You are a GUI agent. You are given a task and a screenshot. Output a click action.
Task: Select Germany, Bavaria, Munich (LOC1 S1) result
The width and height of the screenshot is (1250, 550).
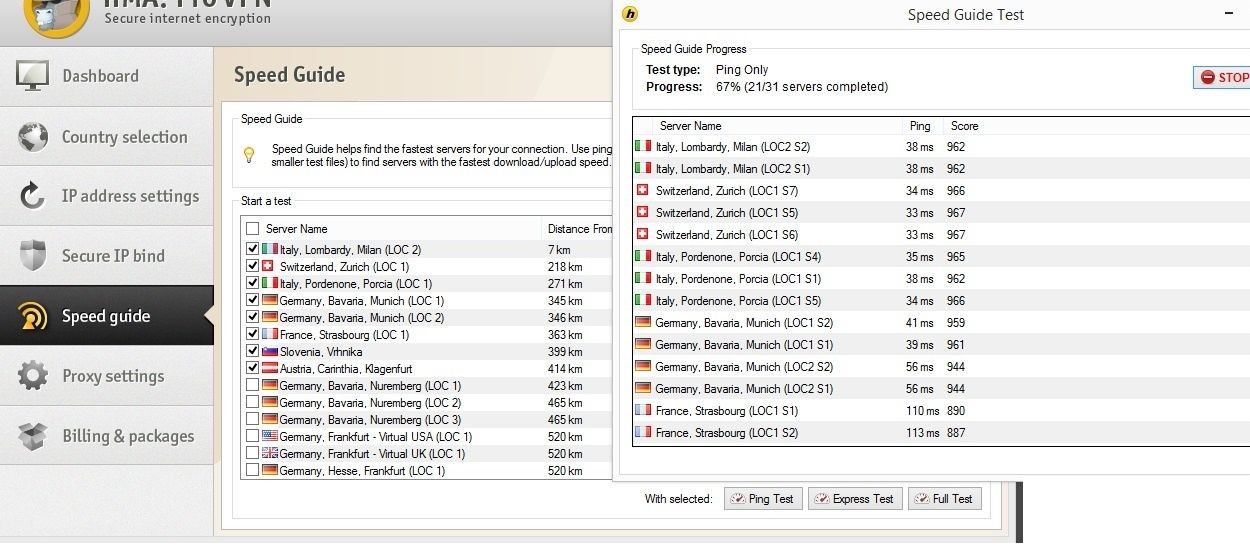(x=941, y=344)
